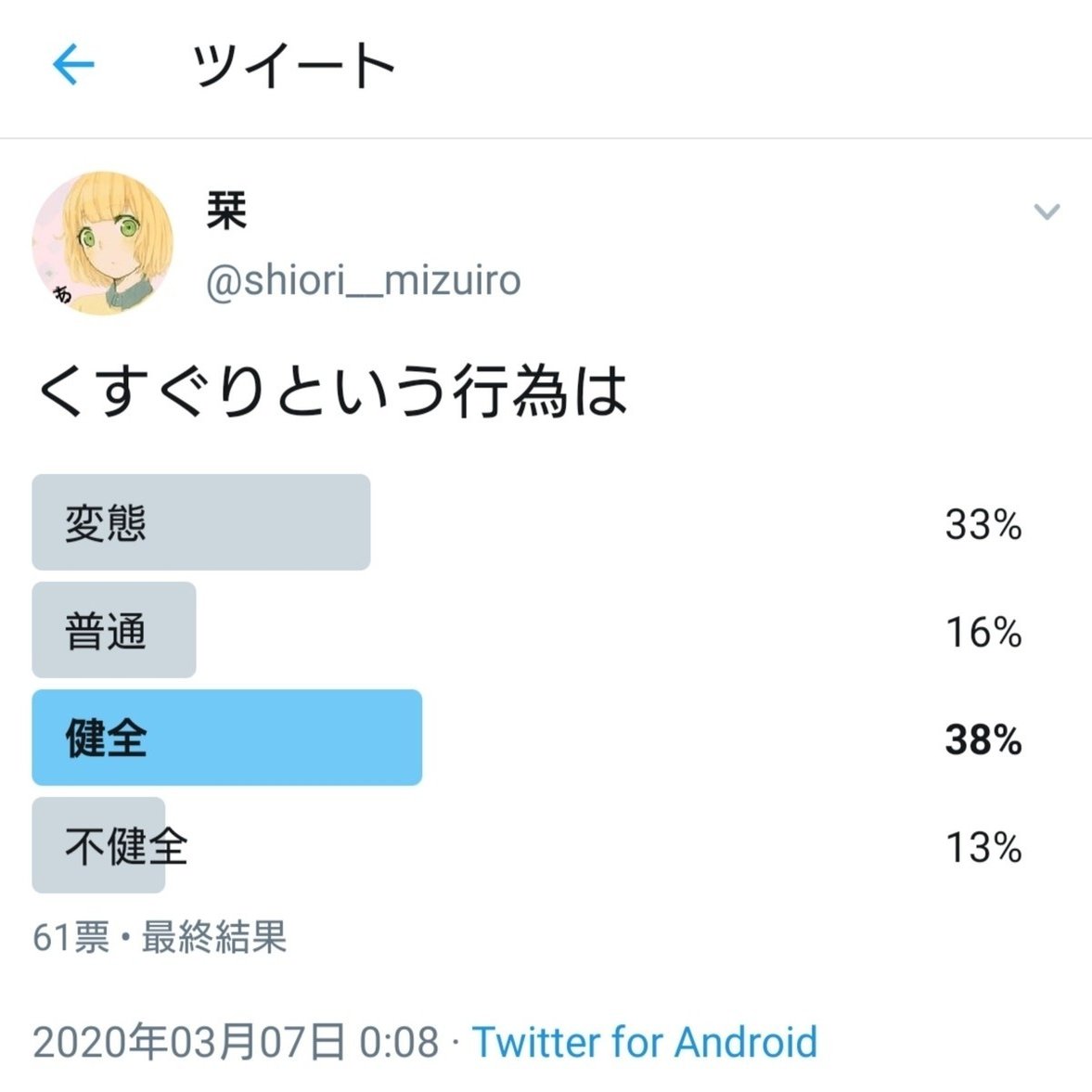Open the tweet options chevron

tap(1047, 212)
